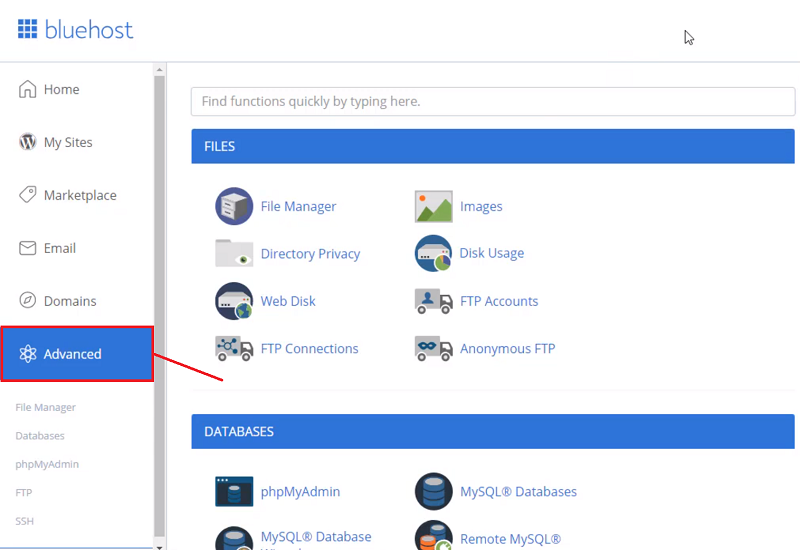
Task: Collapse the DATABASES section header
Action: point(492,432)
